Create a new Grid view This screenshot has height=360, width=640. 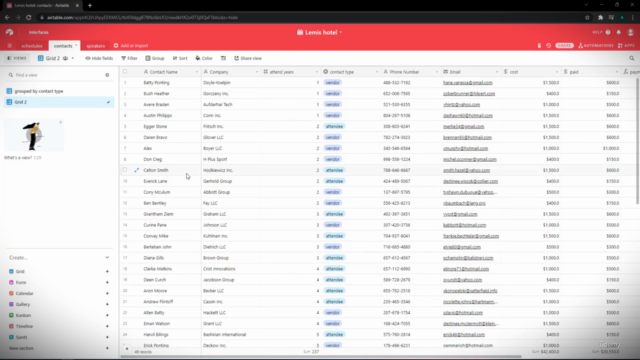(60, 271)
